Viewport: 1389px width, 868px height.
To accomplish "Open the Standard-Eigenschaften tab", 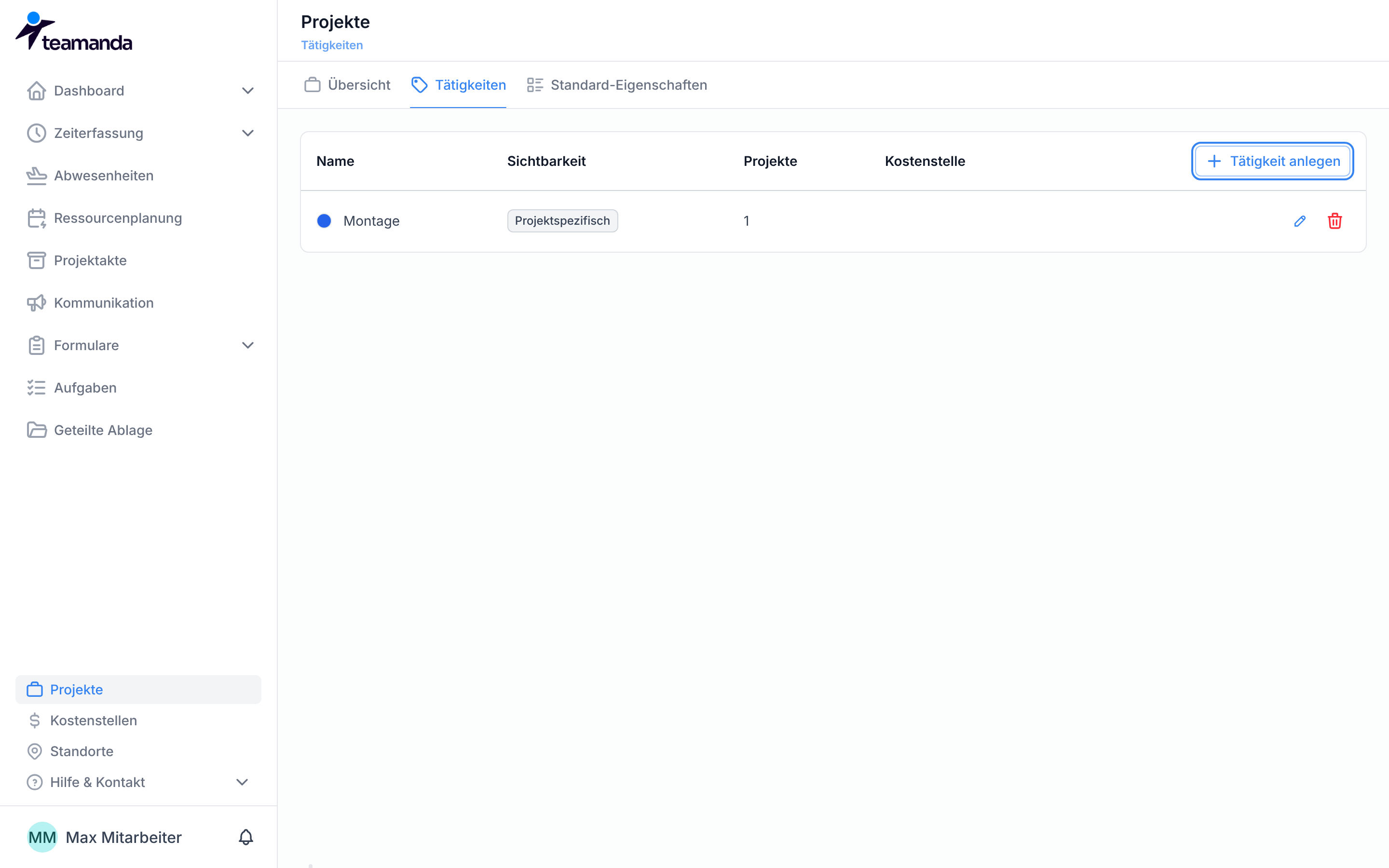I will coord(617,85).
